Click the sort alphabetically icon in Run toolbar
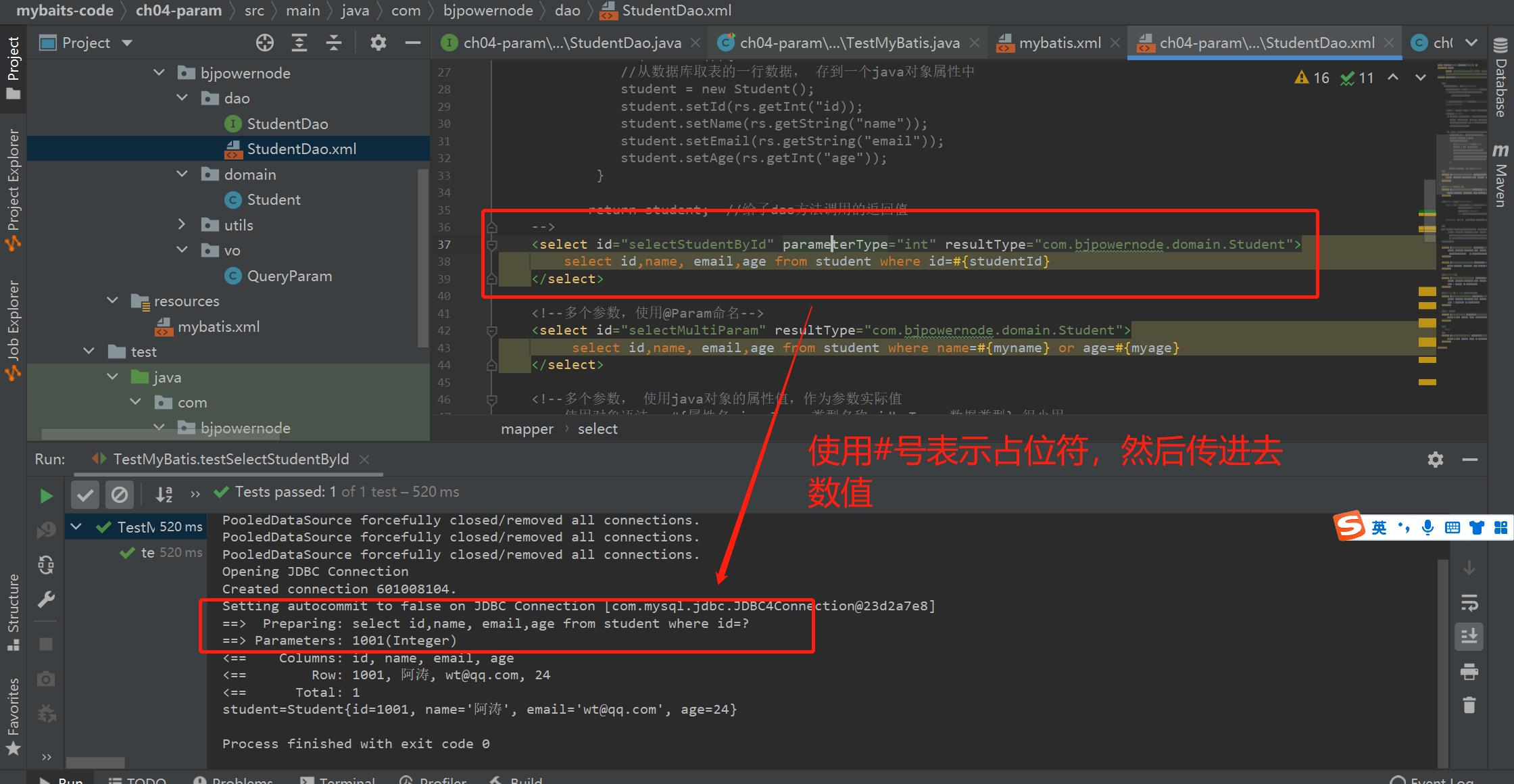The image size is (1514, 784). click(164, 495)
